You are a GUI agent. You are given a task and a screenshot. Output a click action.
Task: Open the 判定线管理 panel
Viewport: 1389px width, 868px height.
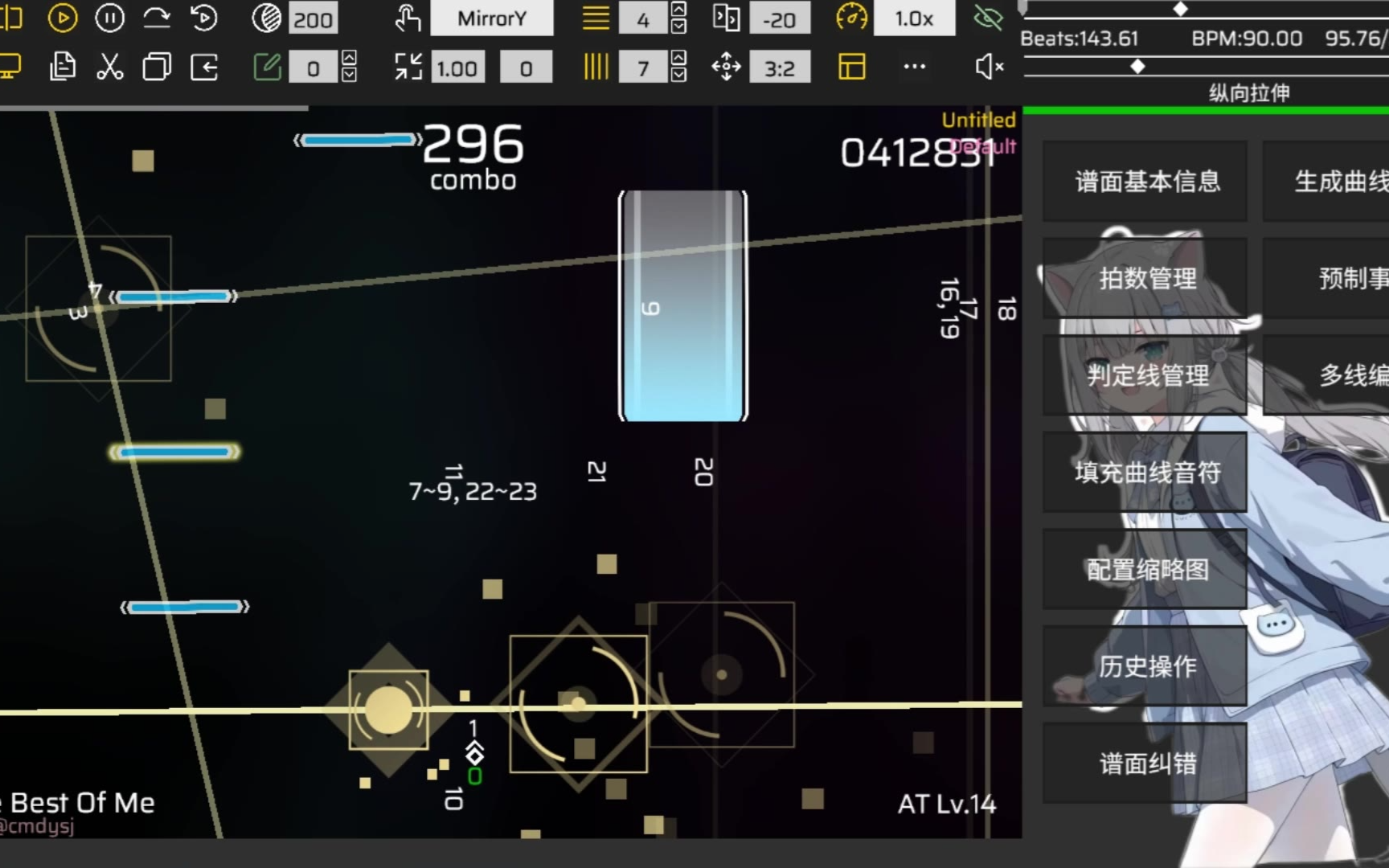click(x=1145, y=375)
